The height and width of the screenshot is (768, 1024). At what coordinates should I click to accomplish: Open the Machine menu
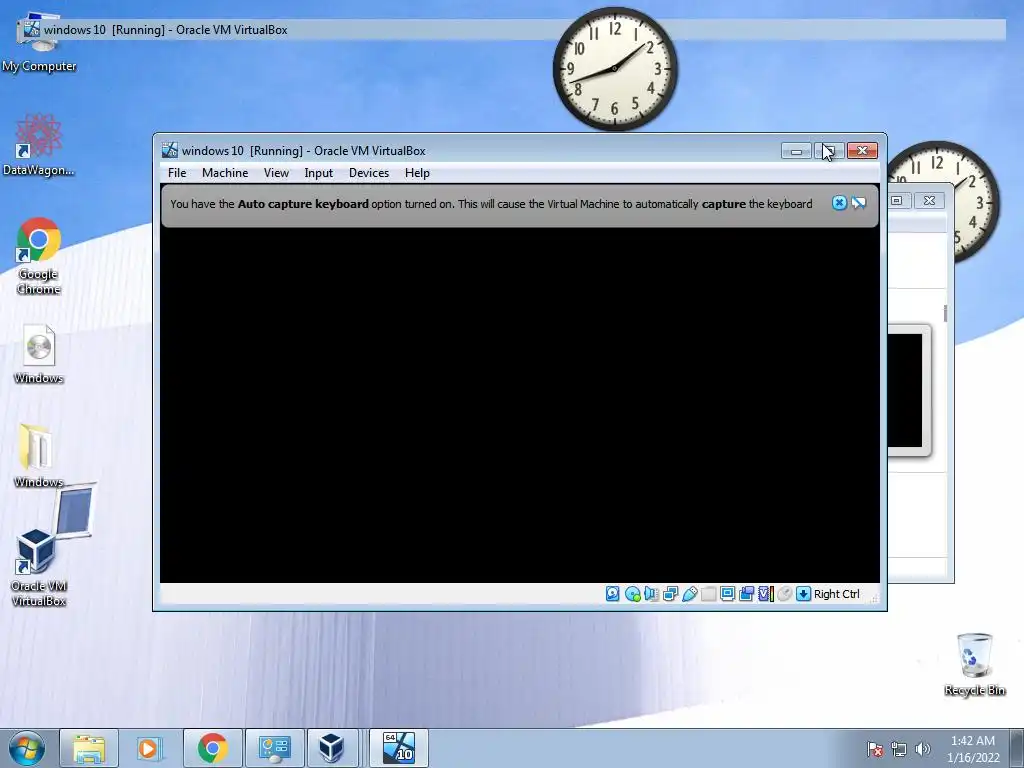tap(225, 173)
